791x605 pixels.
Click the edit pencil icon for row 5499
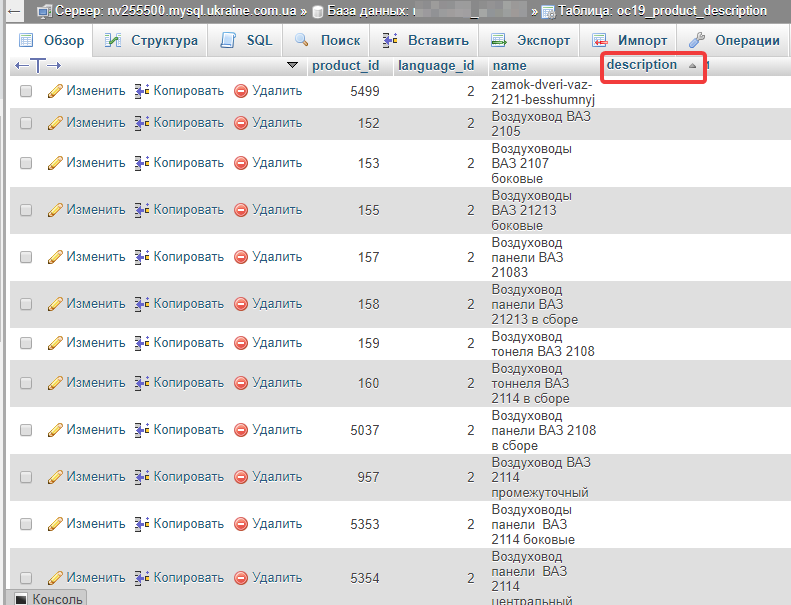click(x=55, y=91)
